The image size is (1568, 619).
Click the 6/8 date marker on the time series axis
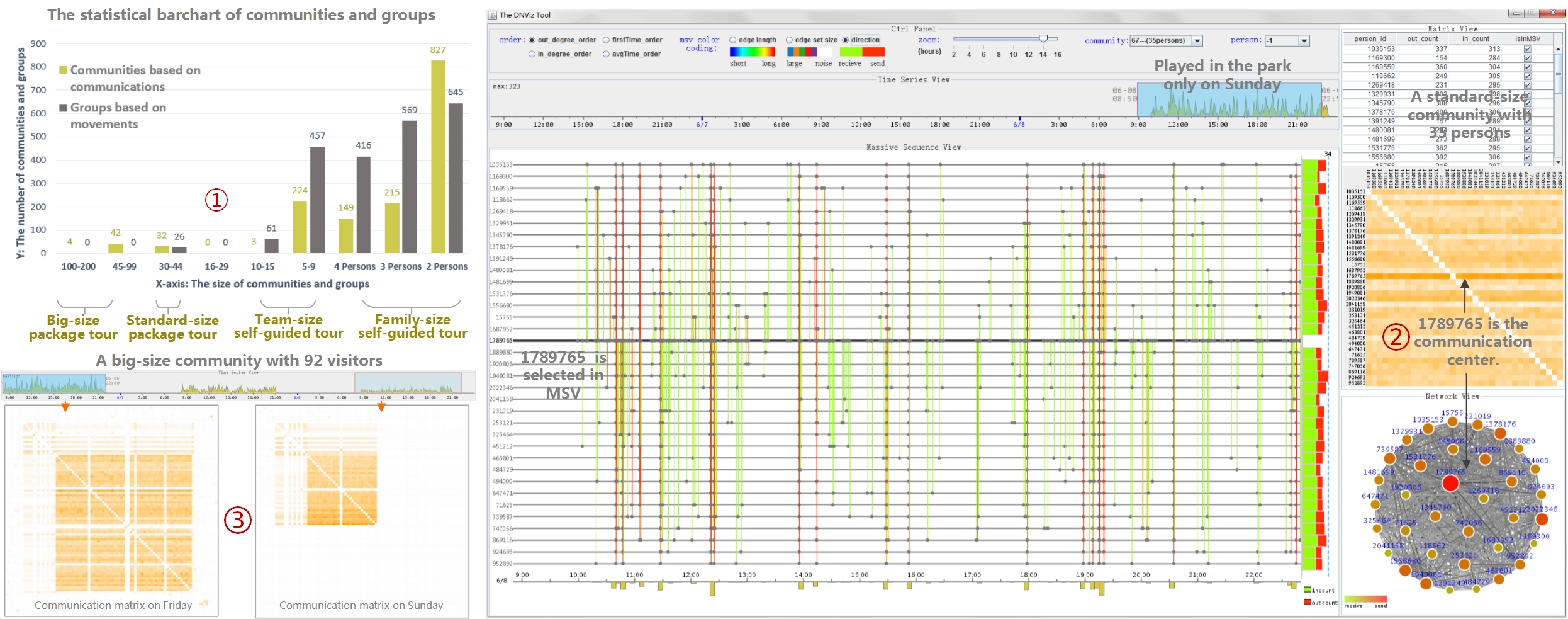click(x=1019, y=125)
